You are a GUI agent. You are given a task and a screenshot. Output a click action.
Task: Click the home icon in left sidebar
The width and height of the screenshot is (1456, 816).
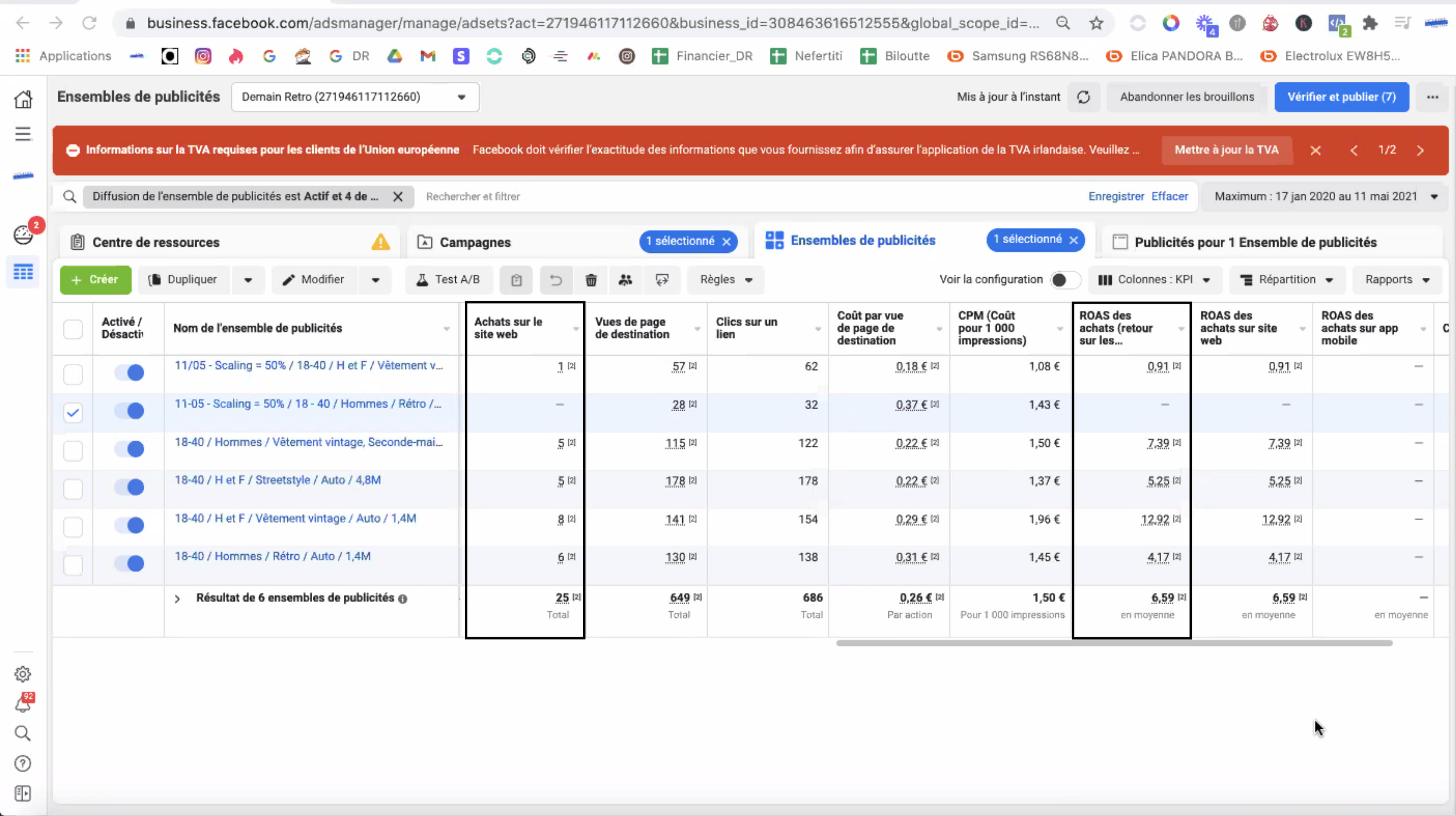[23, 99]
